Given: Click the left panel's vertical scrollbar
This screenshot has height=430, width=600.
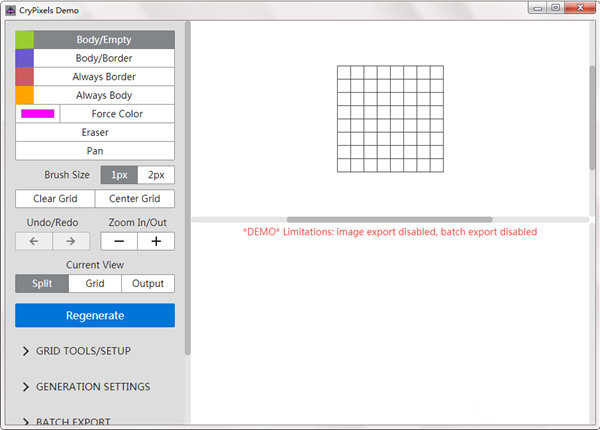Looking at the screenshot, I should [188, 187].
